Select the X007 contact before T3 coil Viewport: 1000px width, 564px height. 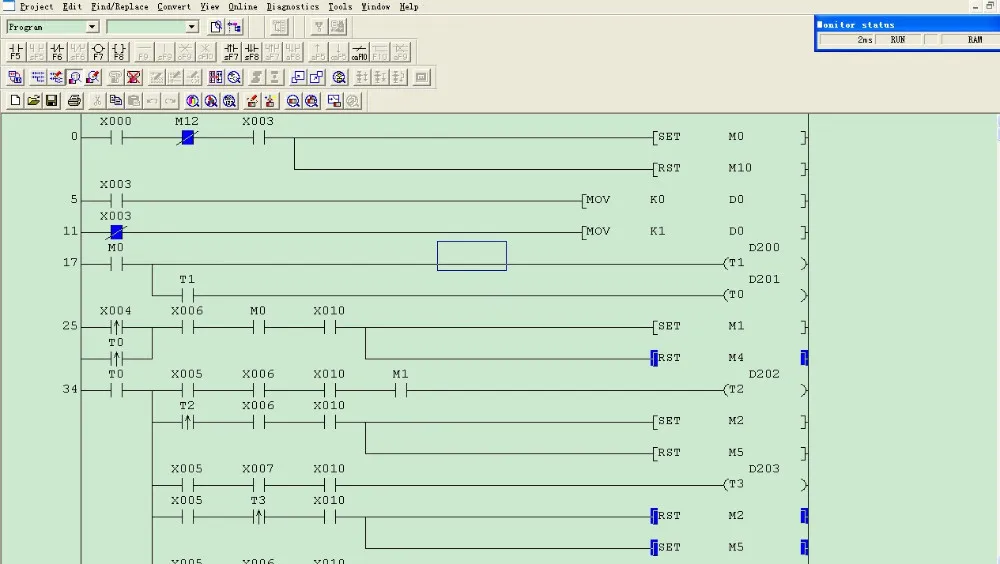(258, 485)
